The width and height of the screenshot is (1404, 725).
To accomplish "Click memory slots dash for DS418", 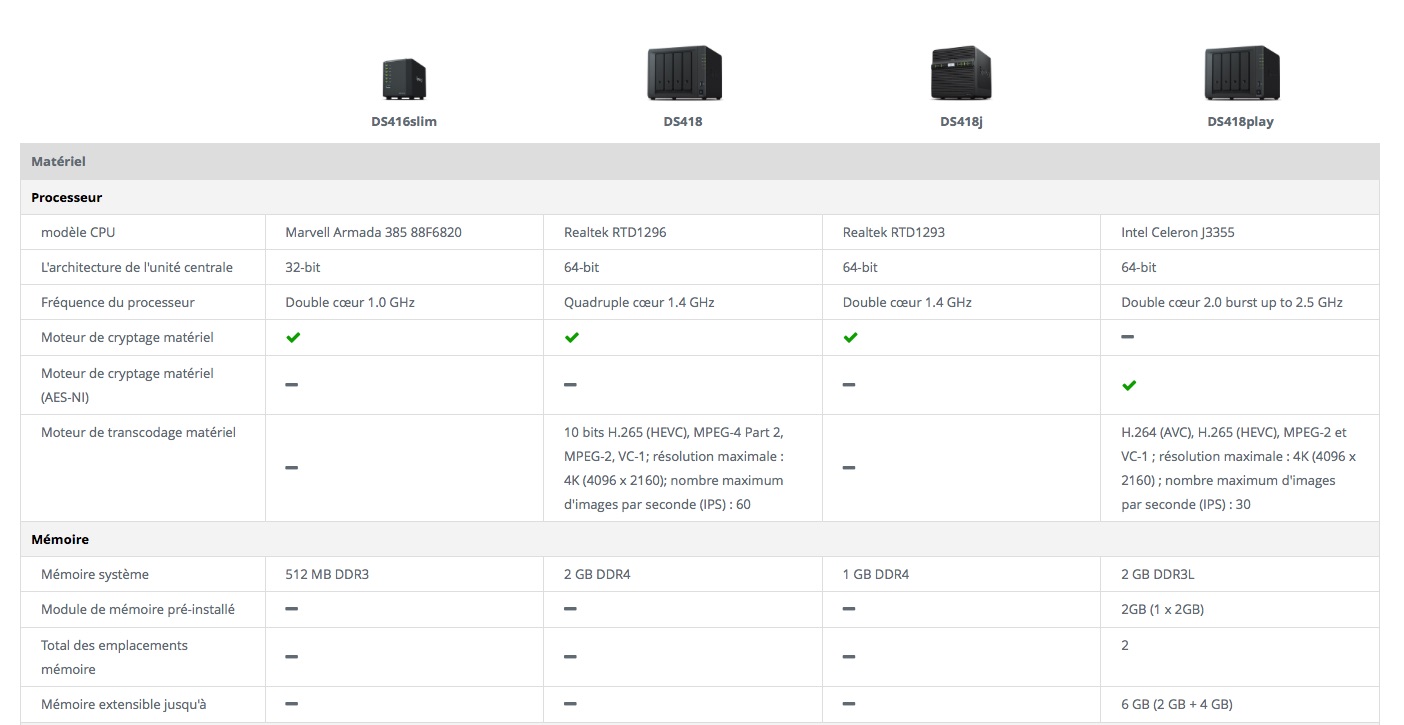I will pos(570,657).
